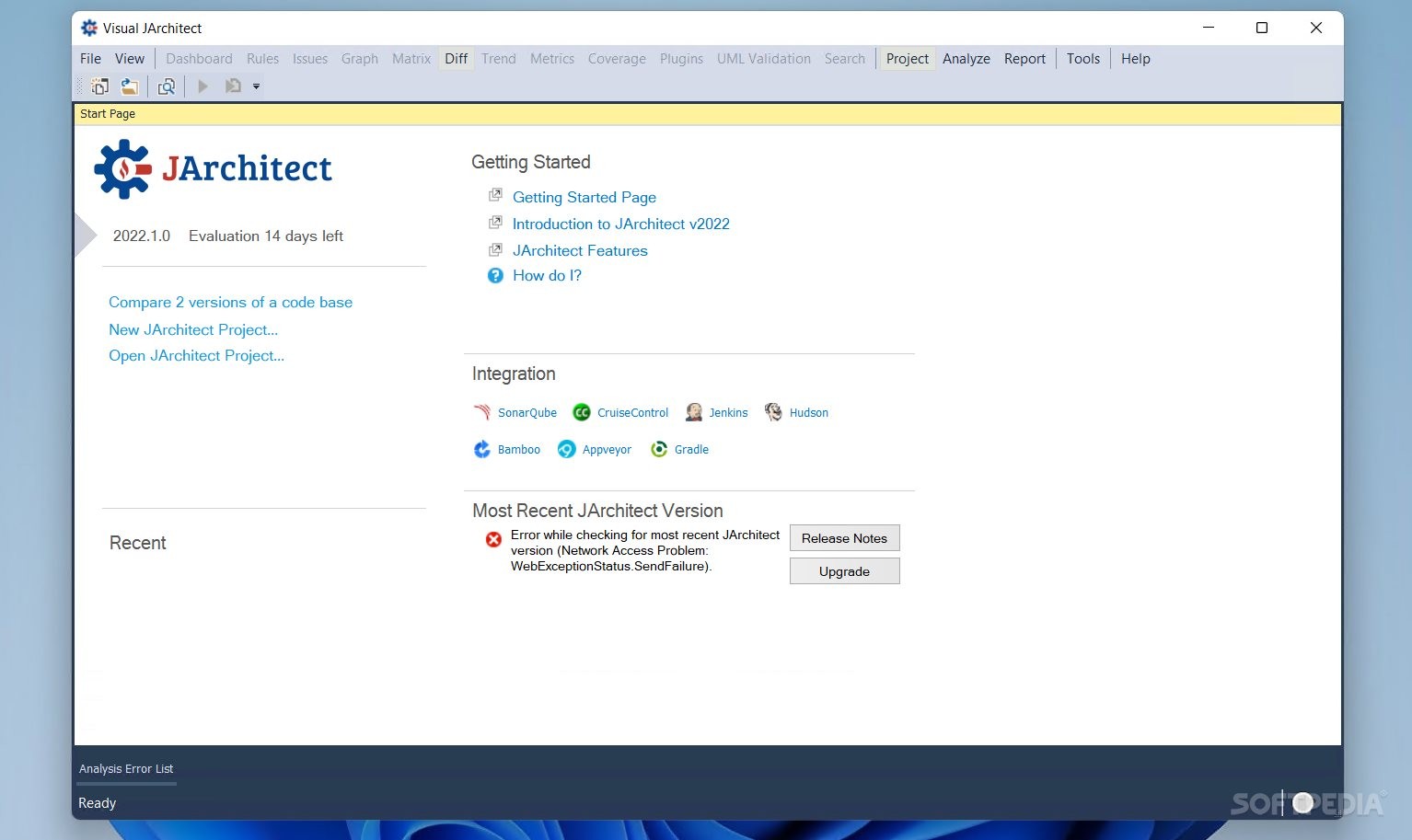Click the JArchitect gear logo
The width and height of the screenshot is (1412, 840).
122,168
